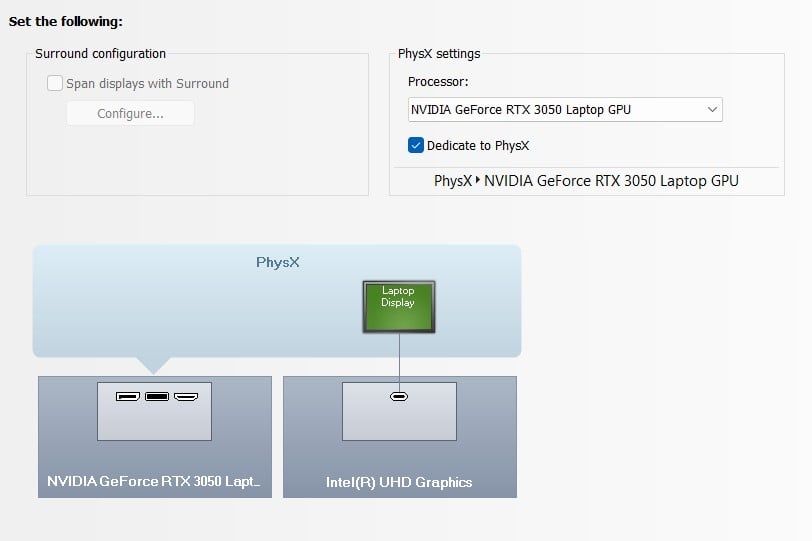This screenshot has height=541, width=812.
Task: Click the connector icon on Intel UHD Graphics
Action: (x=399, y=397)
